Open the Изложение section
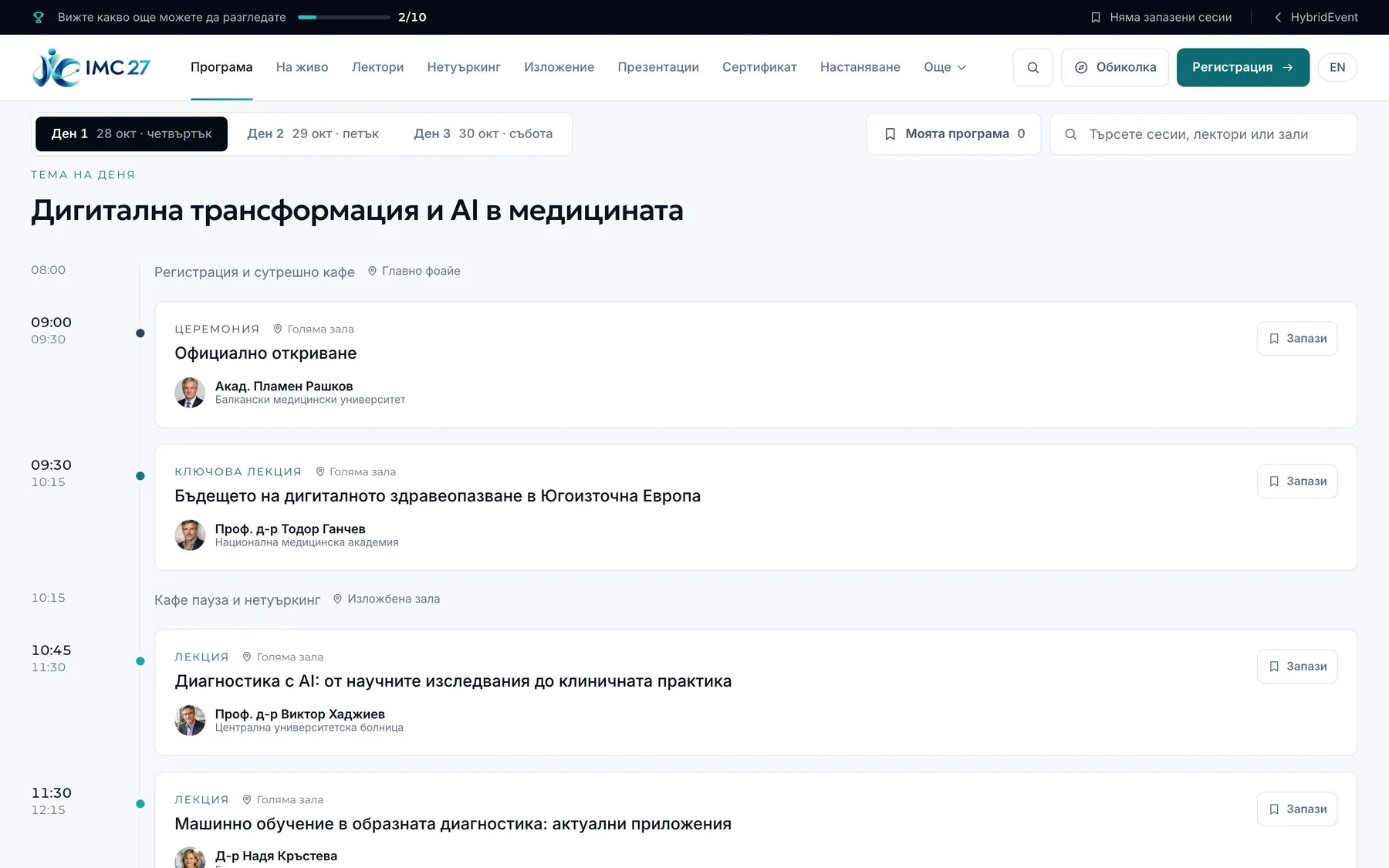This screenshot has height=868, width=1389. coord(559,67)
